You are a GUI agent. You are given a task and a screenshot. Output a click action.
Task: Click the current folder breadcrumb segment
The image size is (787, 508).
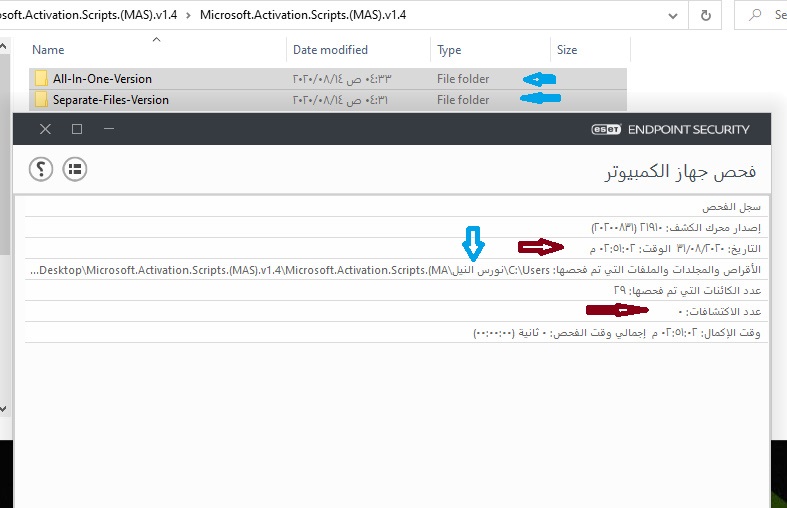click(302, 16)
